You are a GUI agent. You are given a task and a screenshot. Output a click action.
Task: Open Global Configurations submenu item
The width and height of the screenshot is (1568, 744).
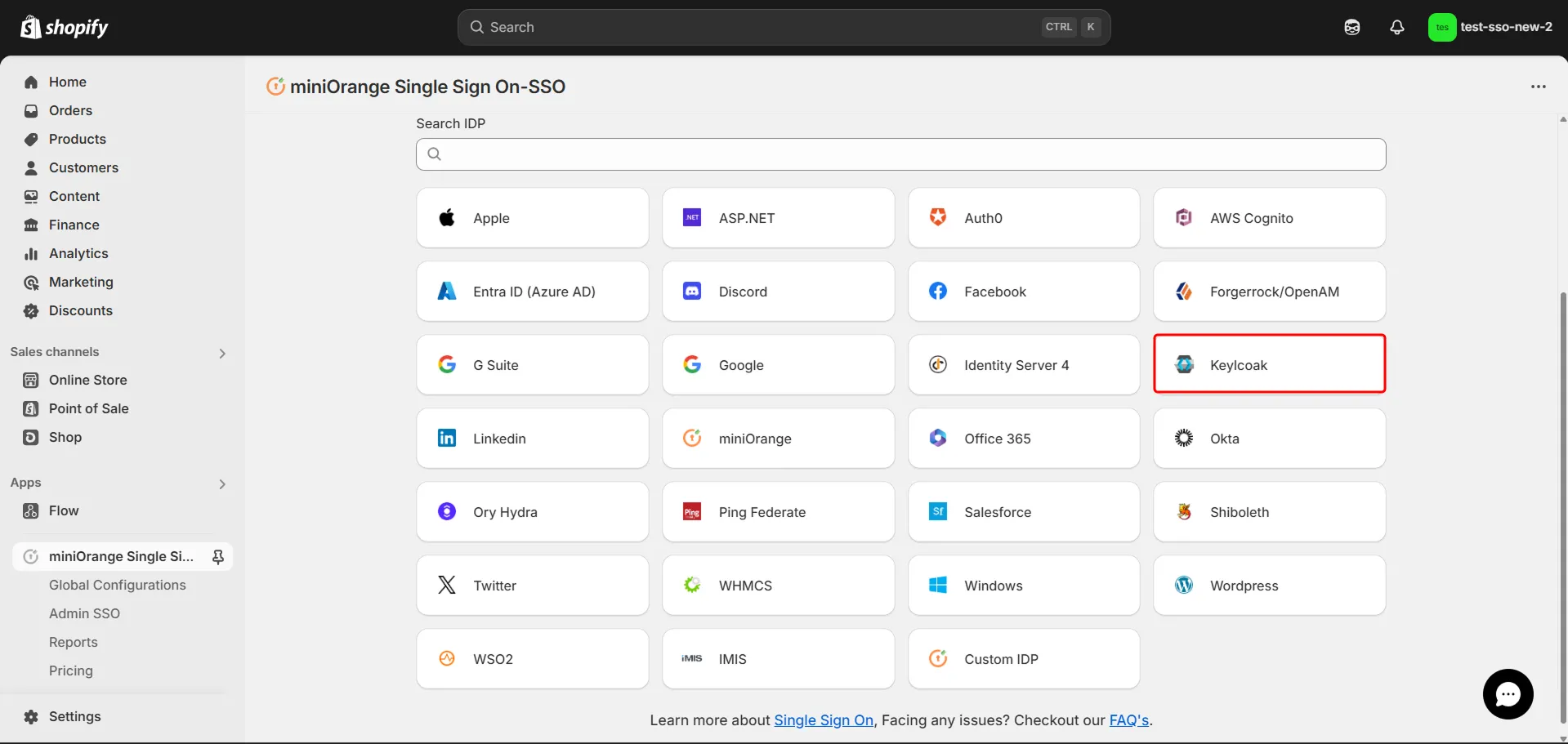pyautogui.click(x=117, y=586)
